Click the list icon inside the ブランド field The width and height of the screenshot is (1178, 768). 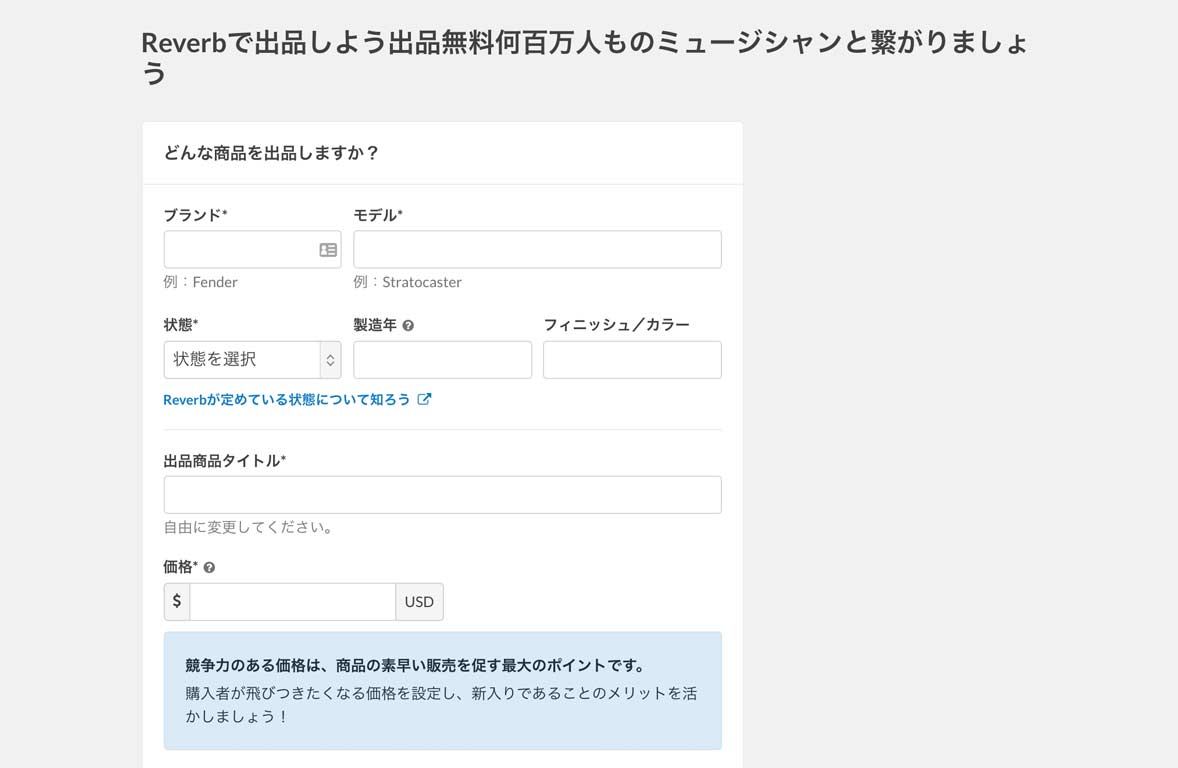coord(327,249)
